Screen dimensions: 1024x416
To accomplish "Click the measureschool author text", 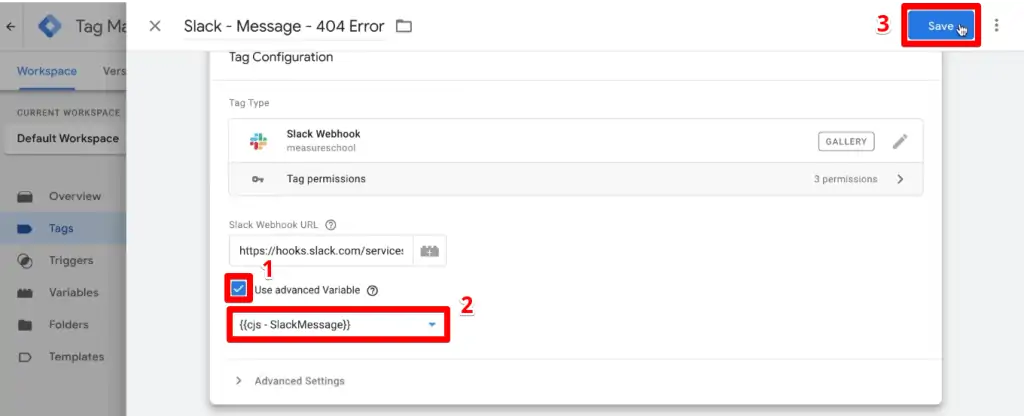I will 321,148.
